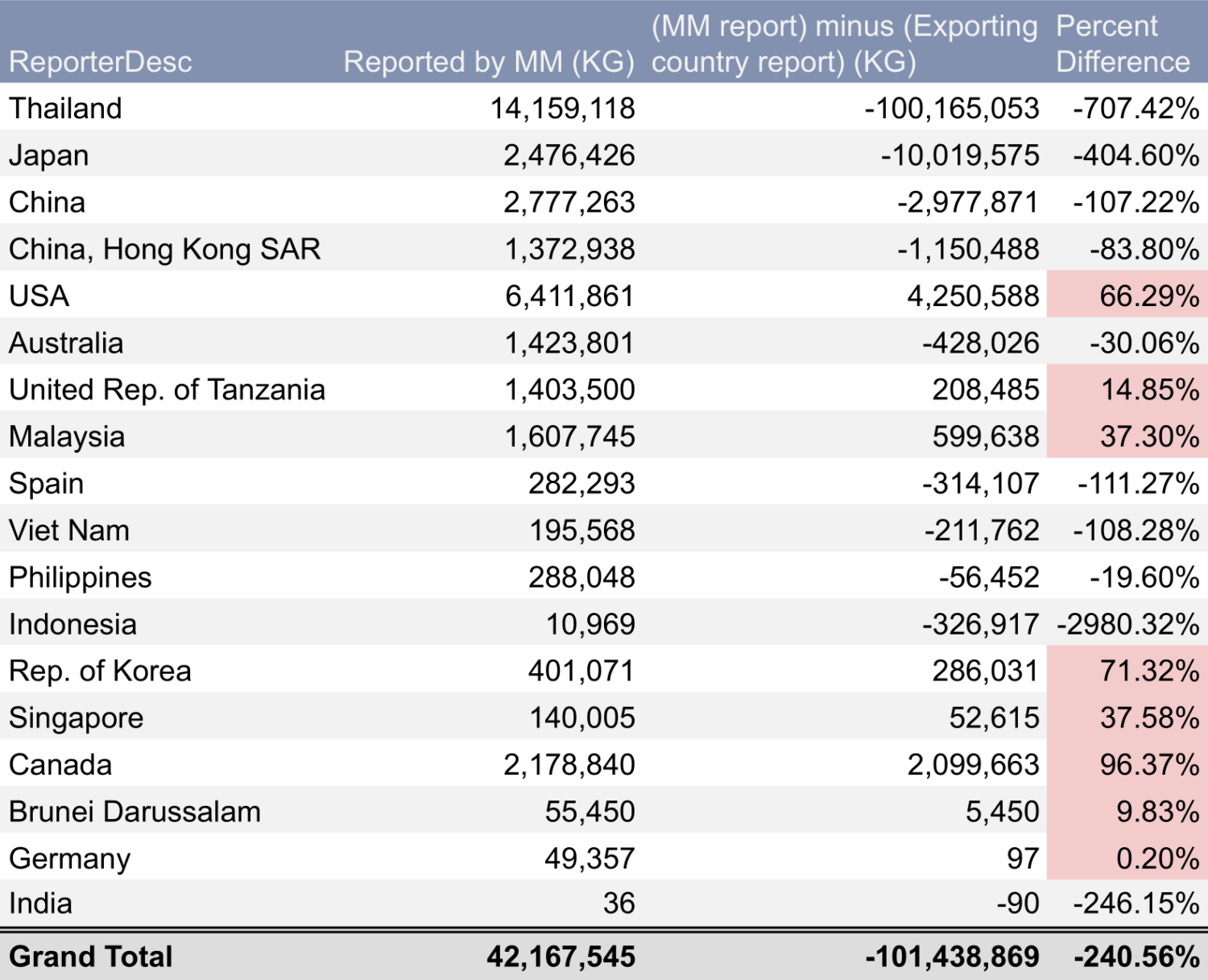
Task: Click the ReporterDesc column header
Action: (101, 62)
